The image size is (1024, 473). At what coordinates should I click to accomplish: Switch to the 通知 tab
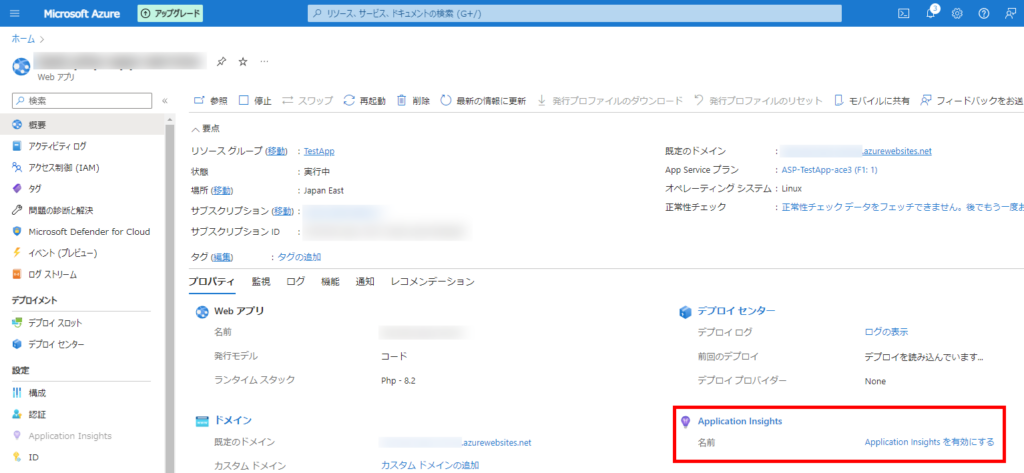point(365,282)
